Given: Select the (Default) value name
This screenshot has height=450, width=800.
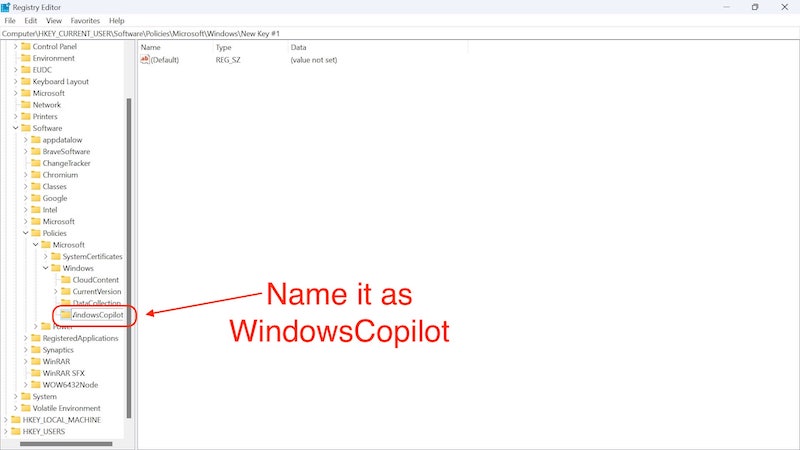Looking at the screenshot, I should click(165, 60).
